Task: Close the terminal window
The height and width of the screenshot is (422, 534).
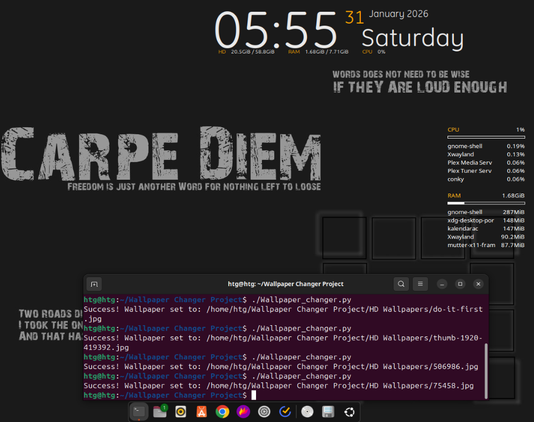Action: point(478,284)
